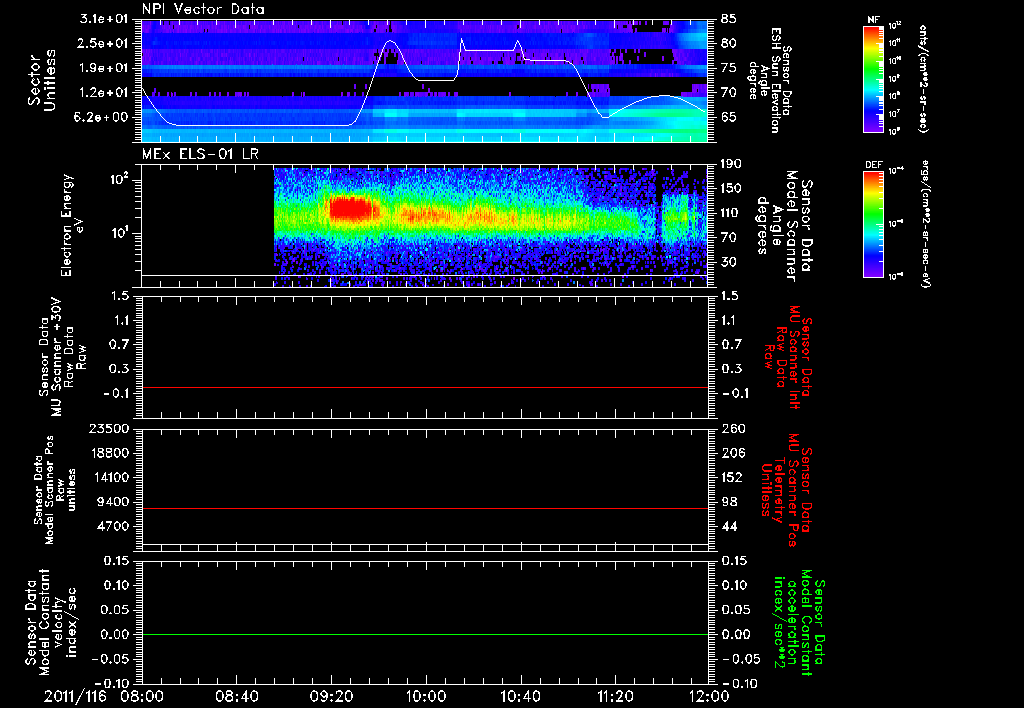
Task: Click the 09:20 time axis label
Action: (332, 696)
